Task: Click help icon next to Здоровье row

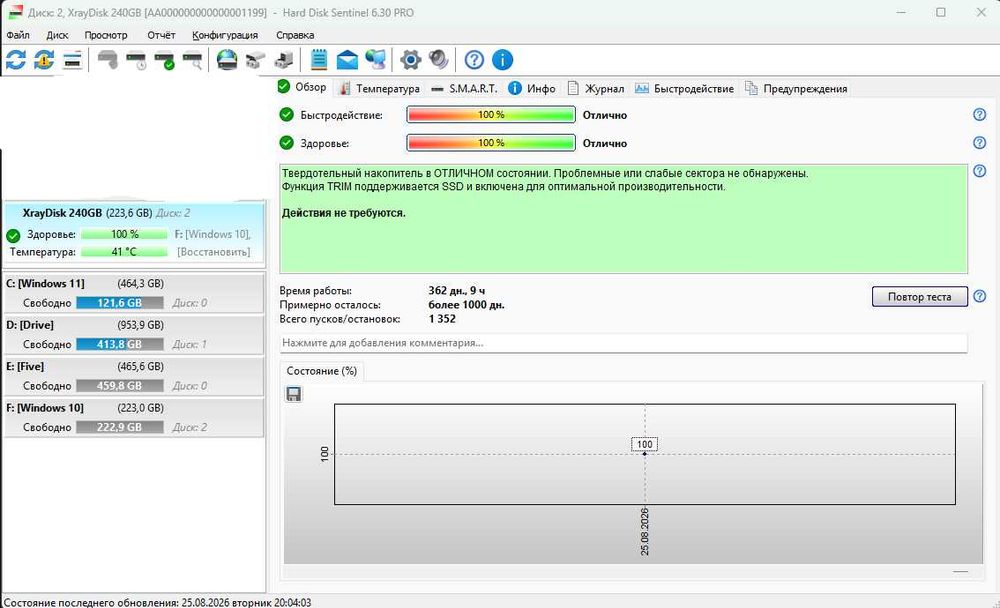Action: pos(980,143)
